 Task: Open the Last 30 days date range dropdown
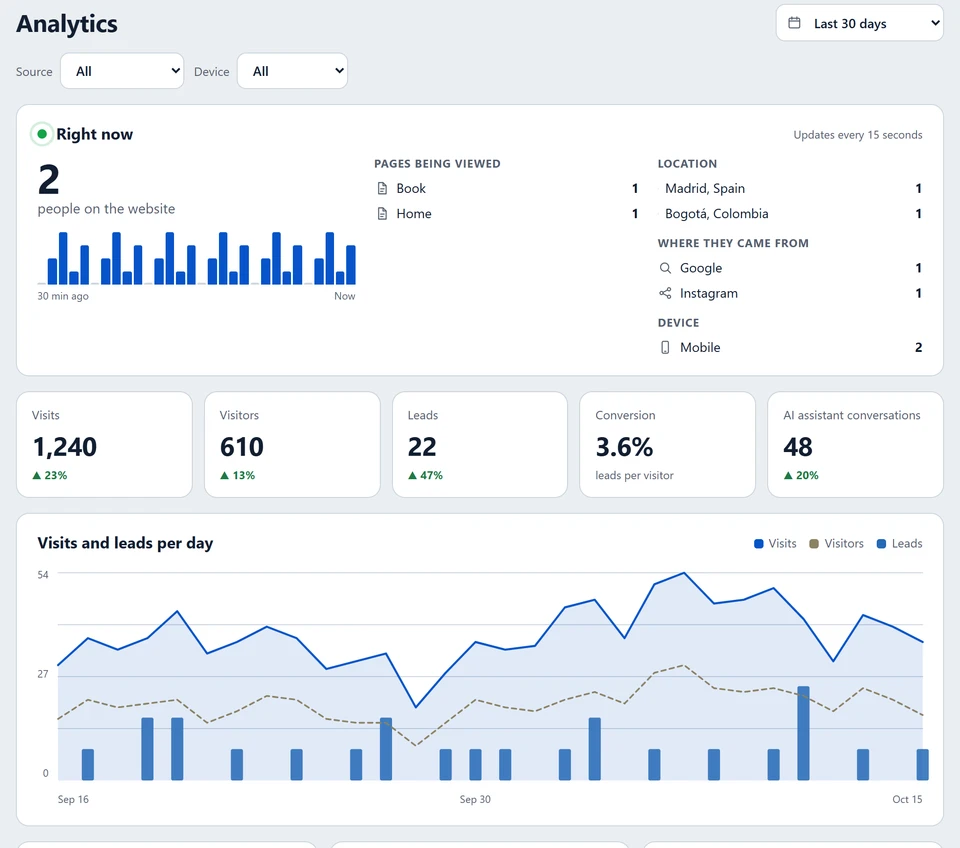(859, 23)
